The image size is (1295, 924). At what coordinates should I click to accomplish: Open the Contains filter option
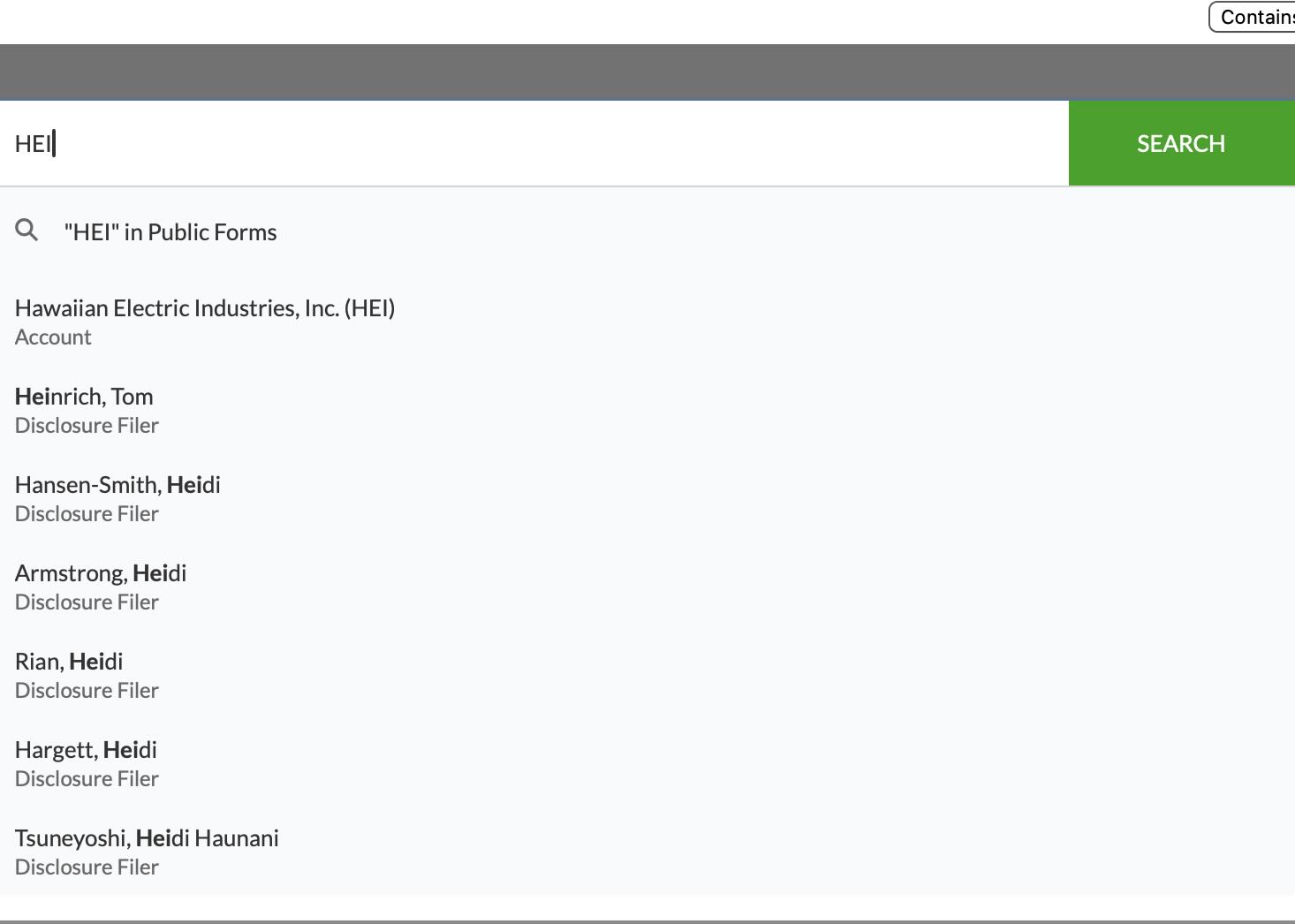pyautogui.click(x=1254, y=17)
